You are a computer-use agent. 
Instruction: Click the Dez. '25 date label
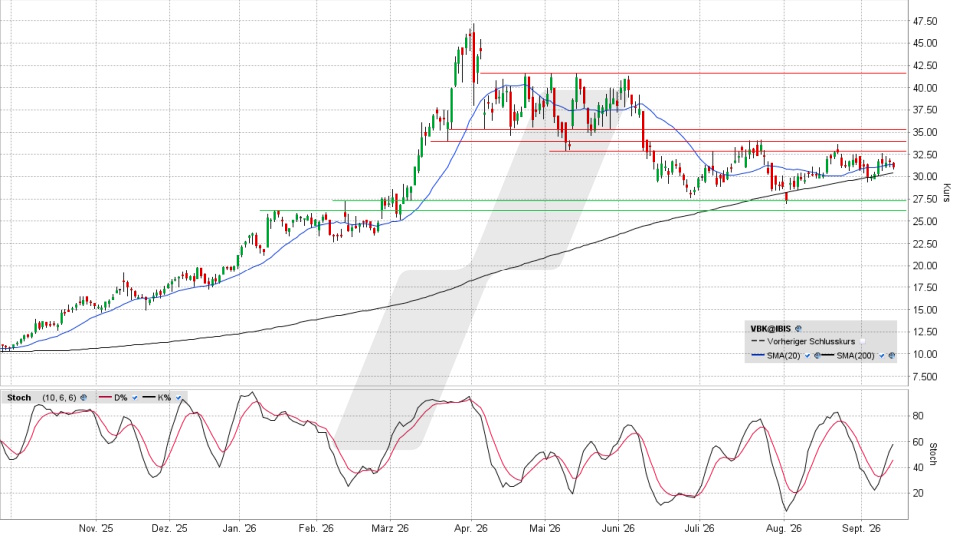(x=170, y=528)
